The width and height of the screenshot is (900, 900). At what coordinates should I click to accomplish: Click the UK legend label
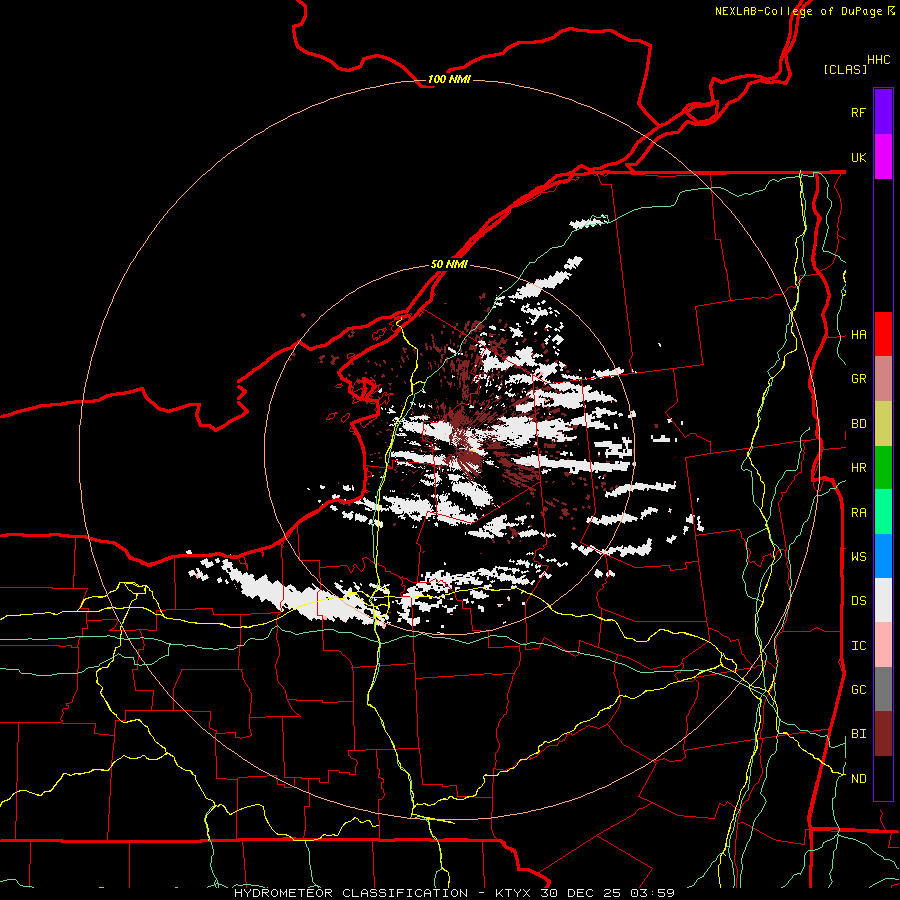[859, 157]
